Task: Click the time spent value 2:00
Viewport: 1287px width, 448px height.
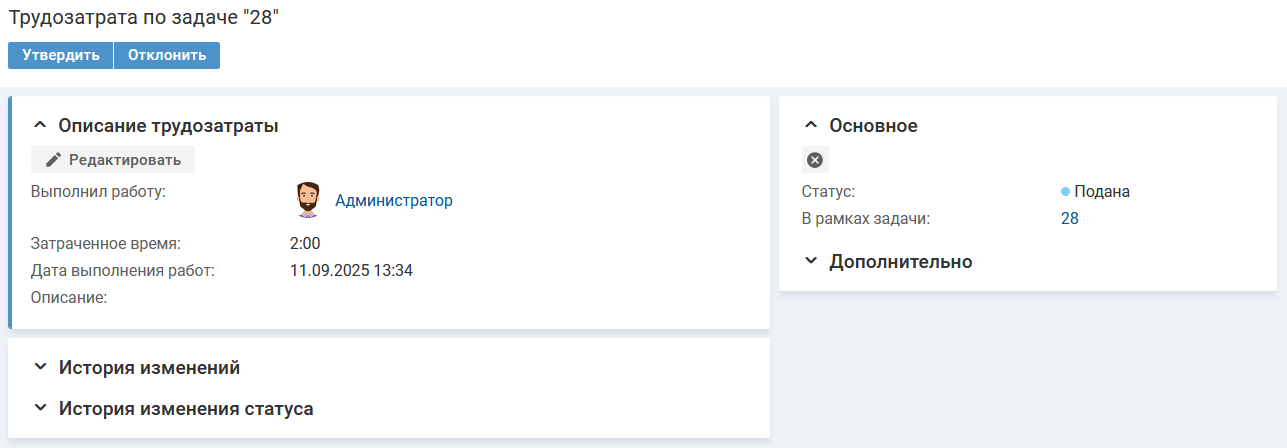Action: pyautogui.click(x=305, y=243)
